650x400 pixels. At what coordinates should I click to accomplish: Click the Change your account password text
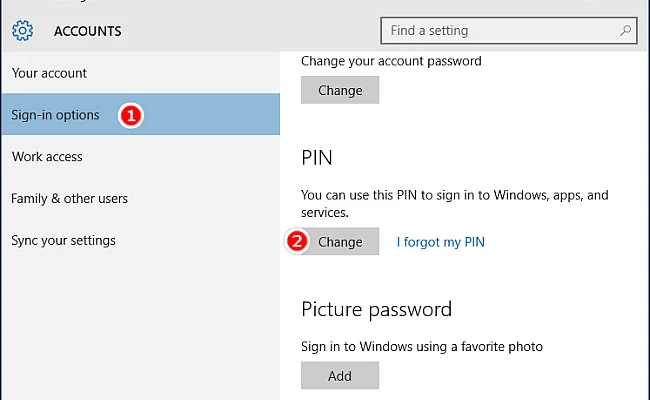click(391, 61)
